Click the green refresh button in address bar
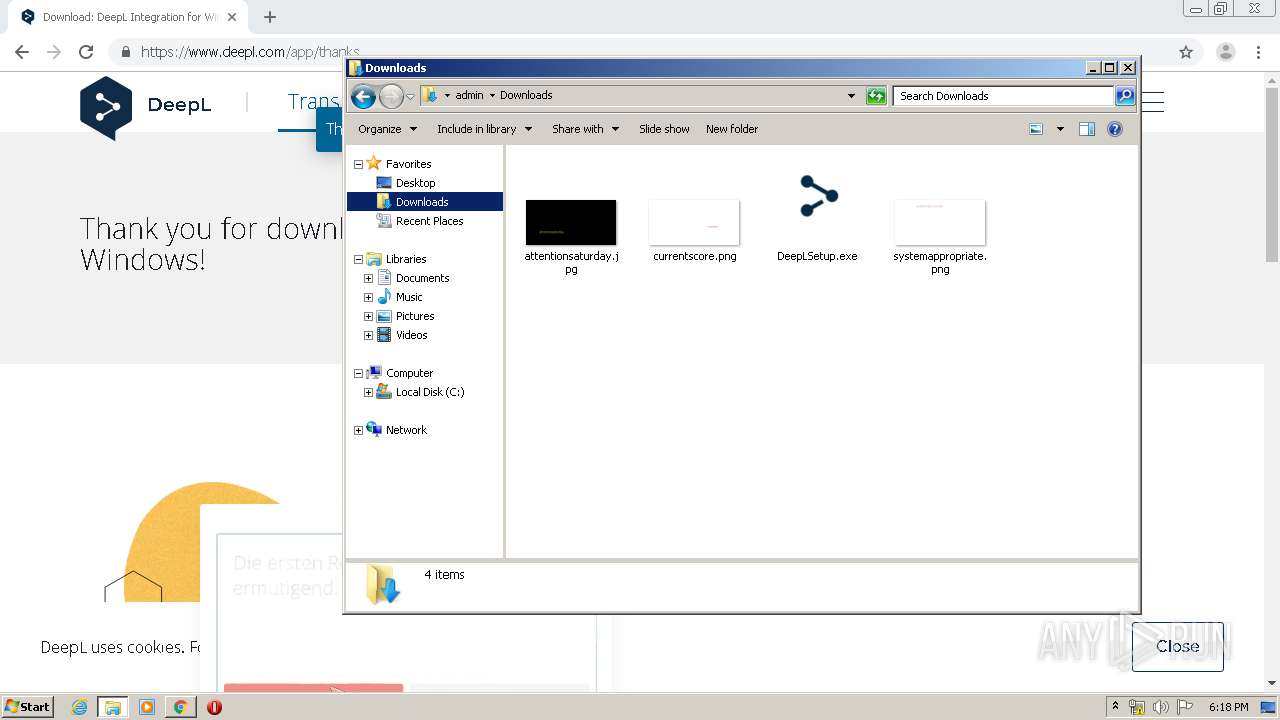 (x=876, y=96)
